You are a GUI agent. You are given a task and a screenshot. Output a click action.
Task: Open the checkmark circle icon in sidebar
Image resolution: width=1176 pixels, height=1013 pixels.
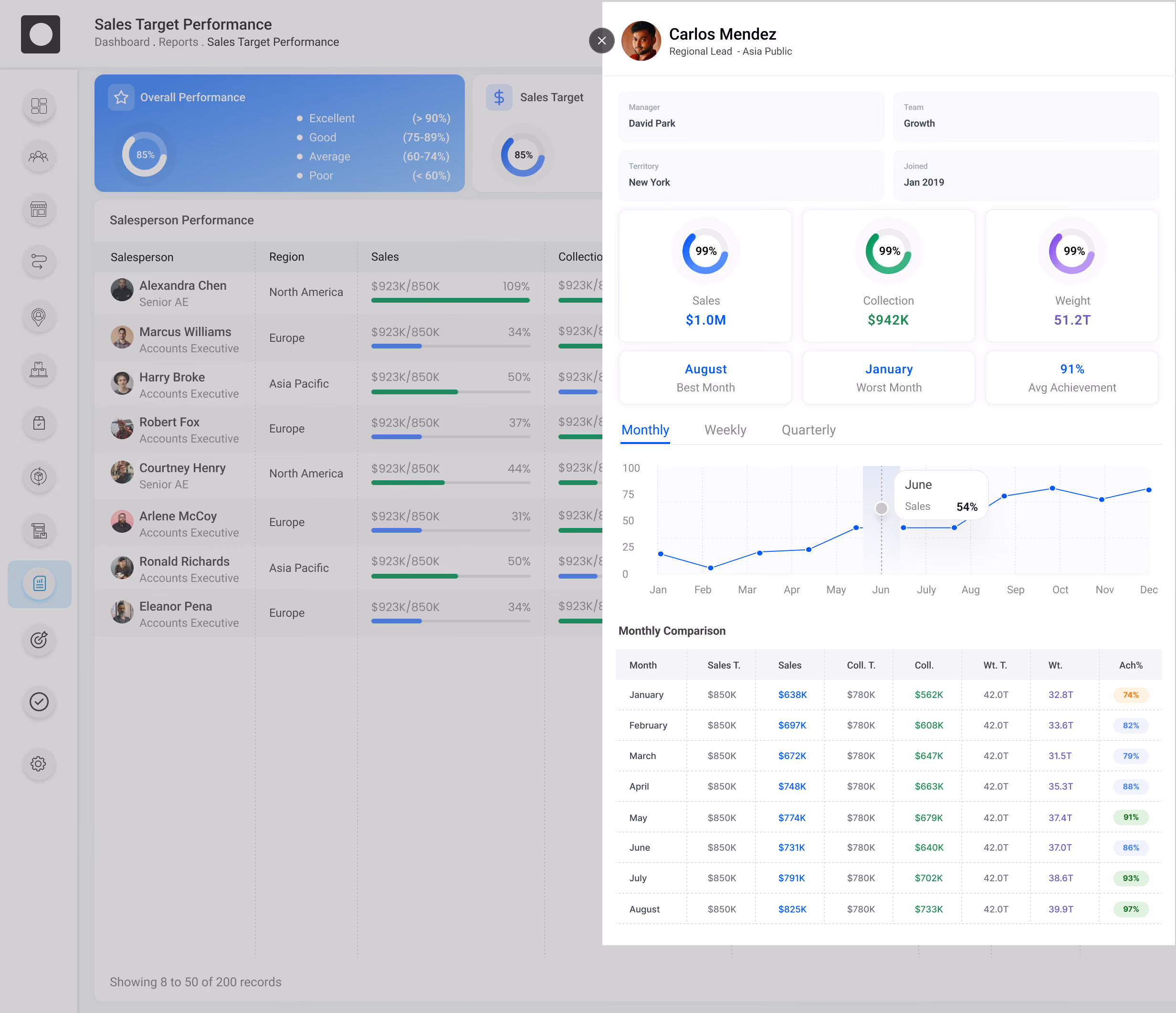click(39, 702)
